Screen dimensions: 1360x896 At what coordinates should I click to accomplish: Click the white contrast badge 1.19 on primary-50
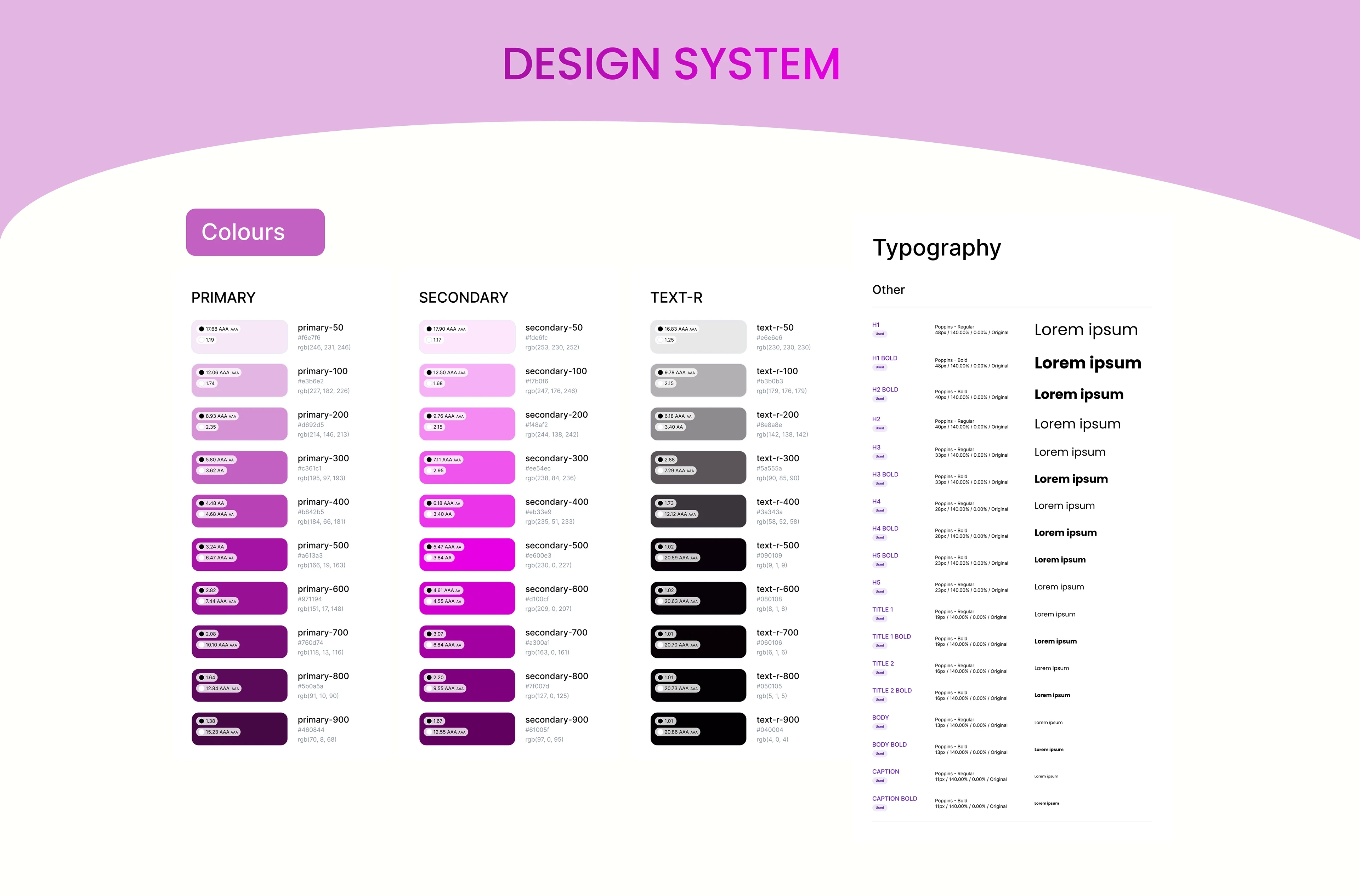pyautogui.click(x=206, y=340)
